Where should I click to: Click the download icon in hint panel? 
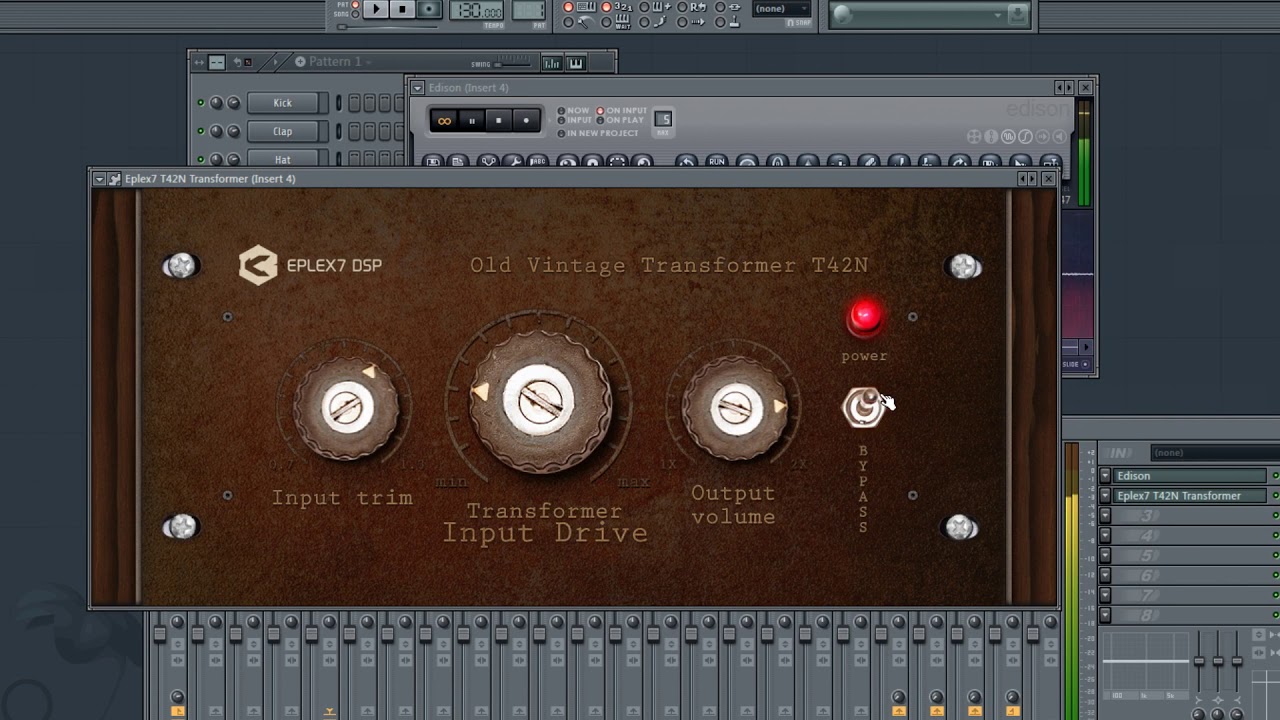point(1017,14)
